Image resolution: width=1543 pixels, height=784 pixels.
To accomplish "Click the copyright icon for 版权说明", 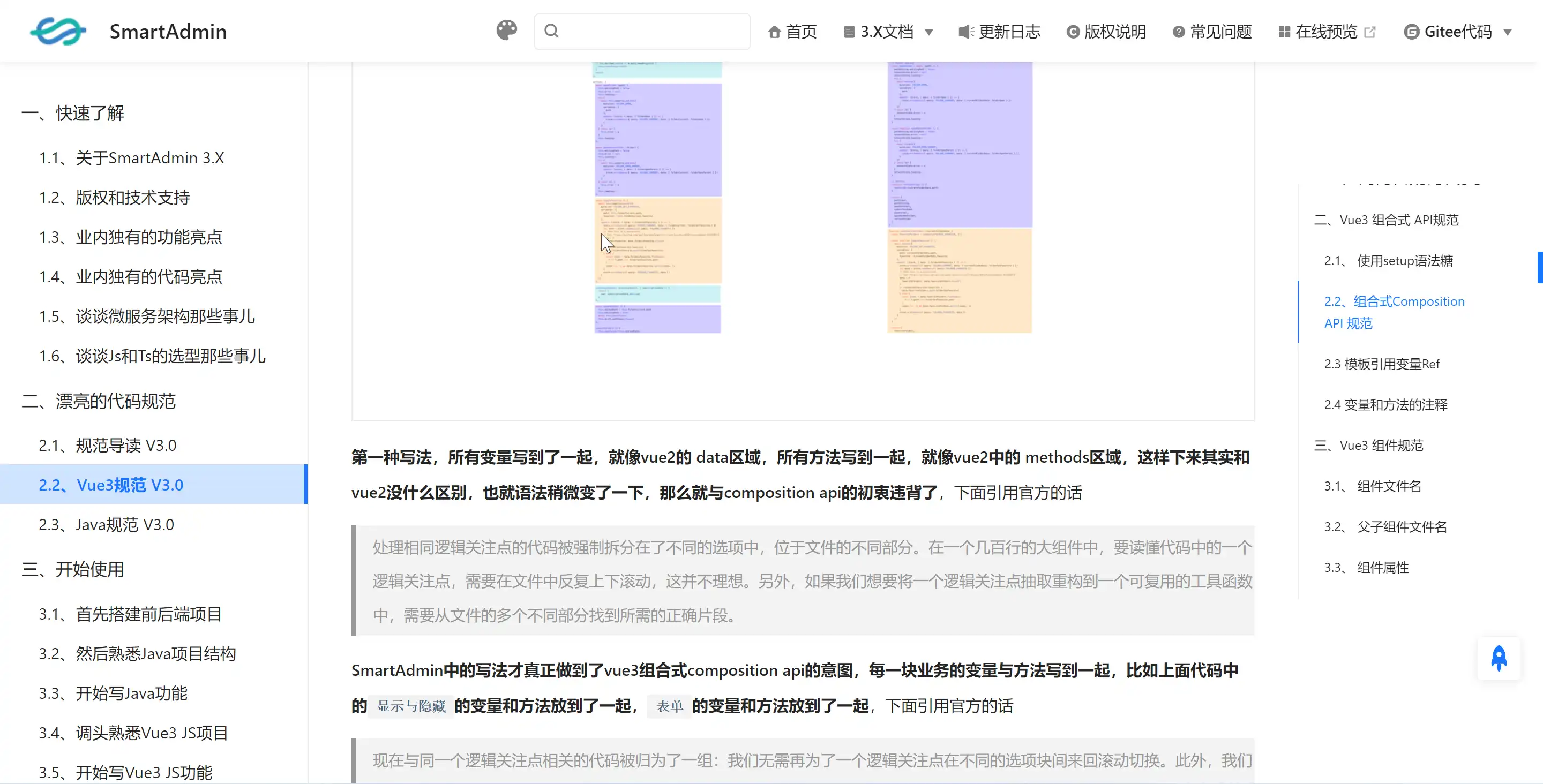I will [1073, 32].
